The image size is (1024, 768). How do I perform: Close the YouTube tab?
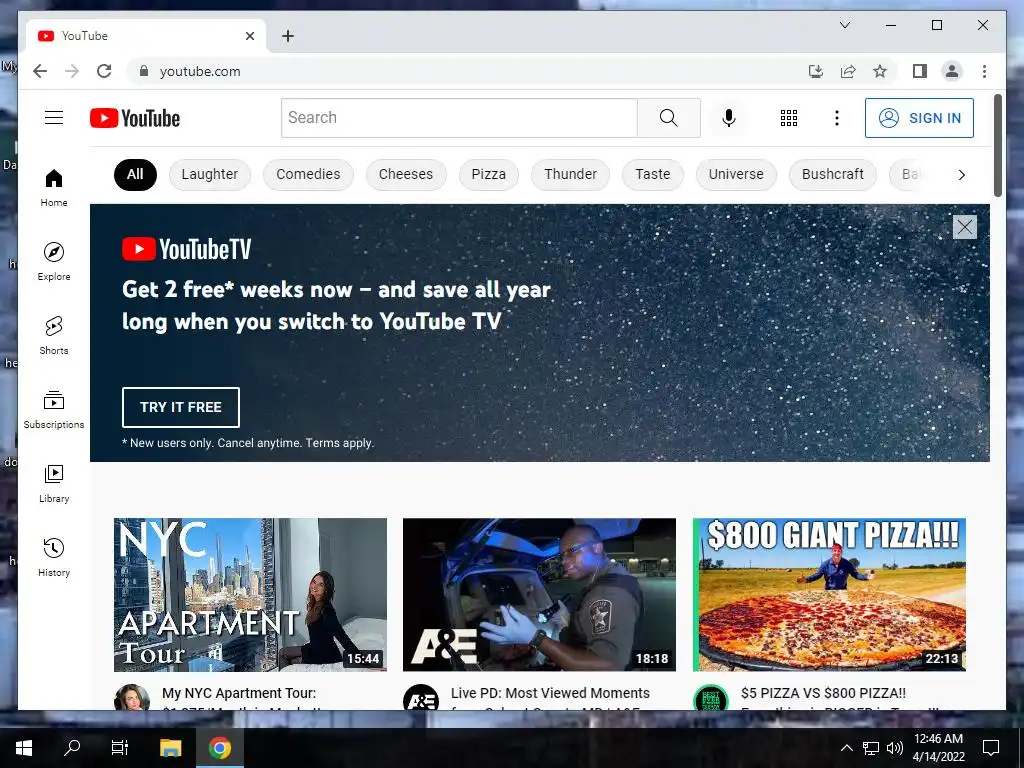point(249,36)
